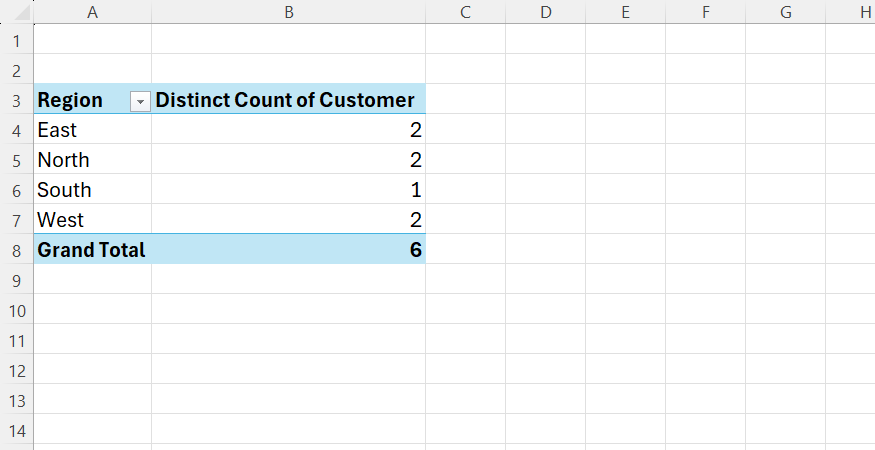
Task: Select row 3 header
Action: pos(17,100)
